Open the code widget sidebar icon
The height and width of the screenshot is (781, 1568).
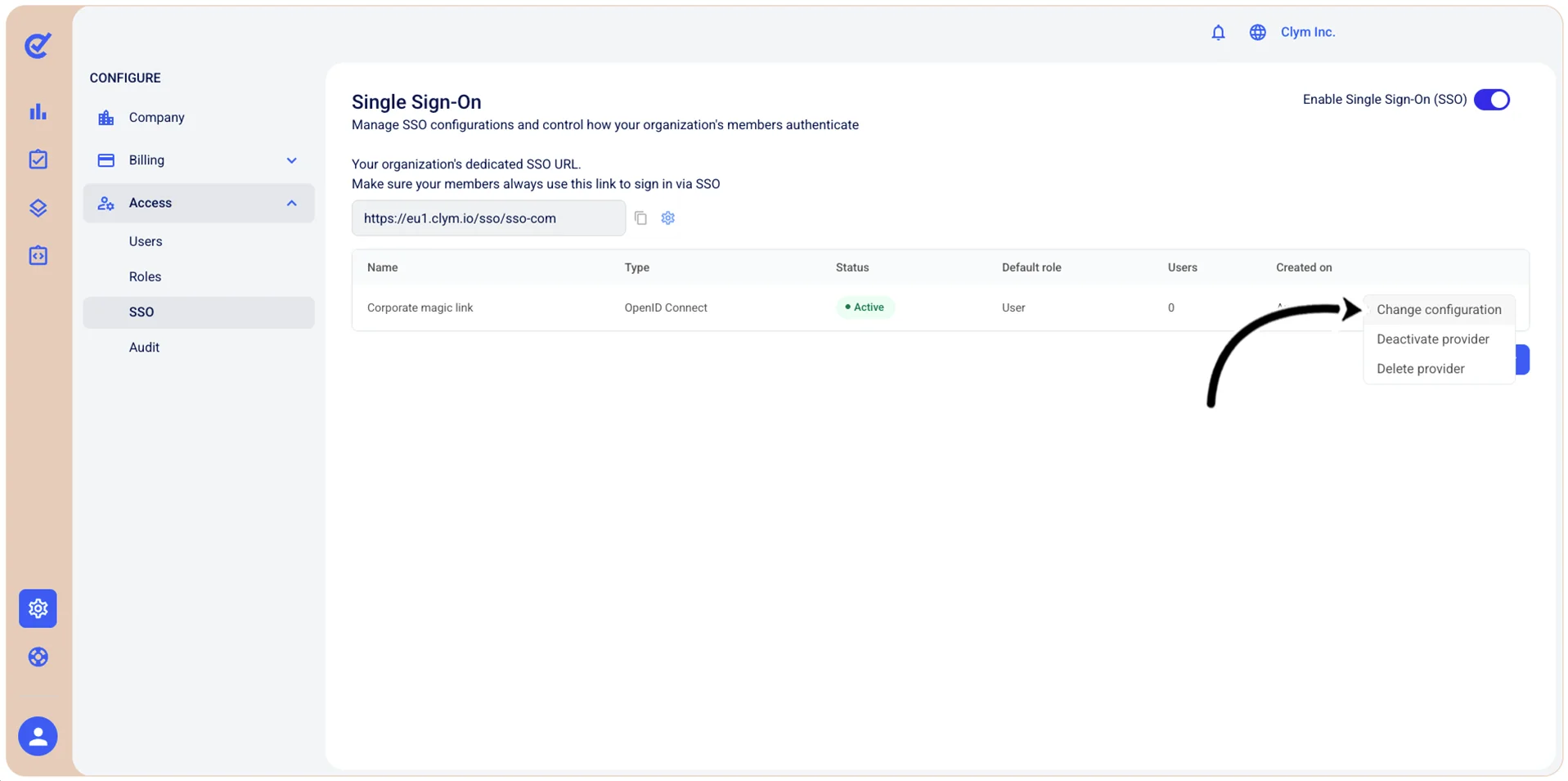pos(38,256)
